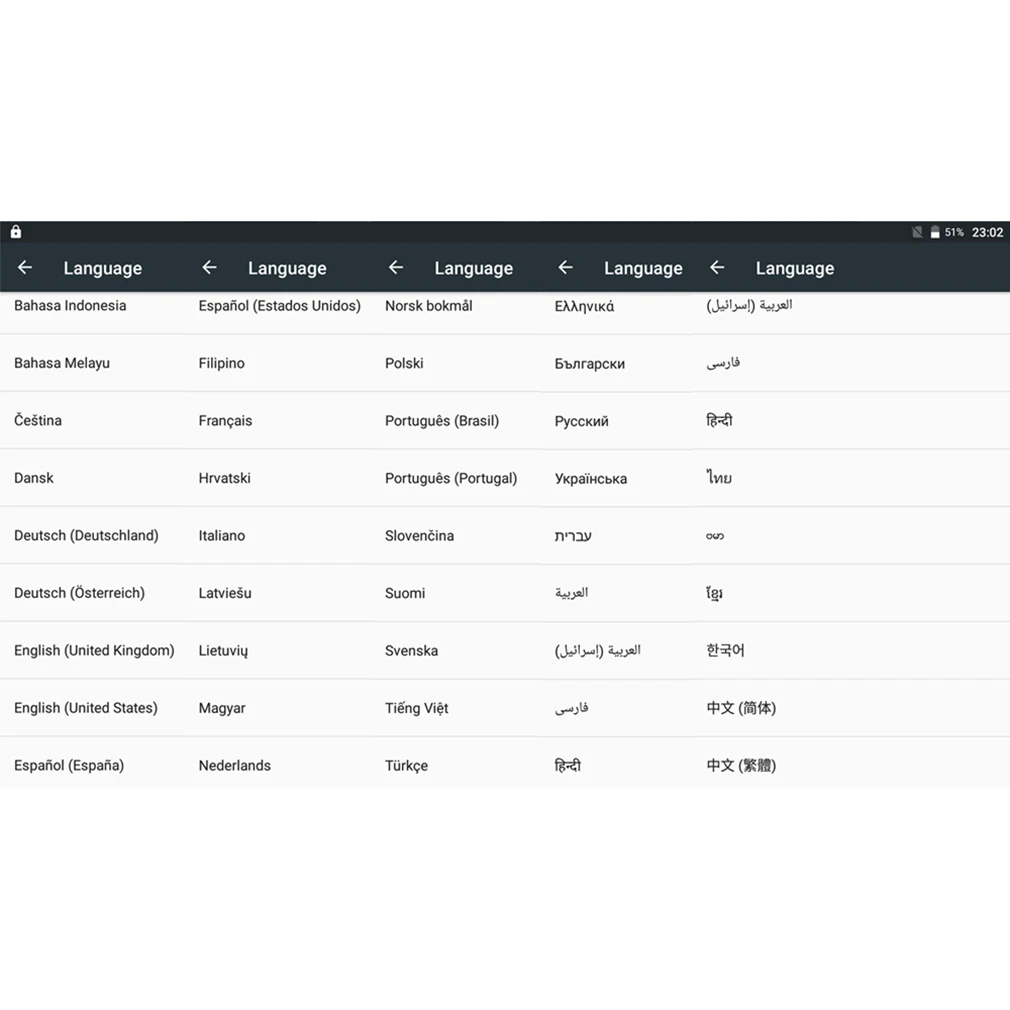Go back using arrow above Español (Estados Unidos)
1010x1010 pixels.
[x=209, y=267]
